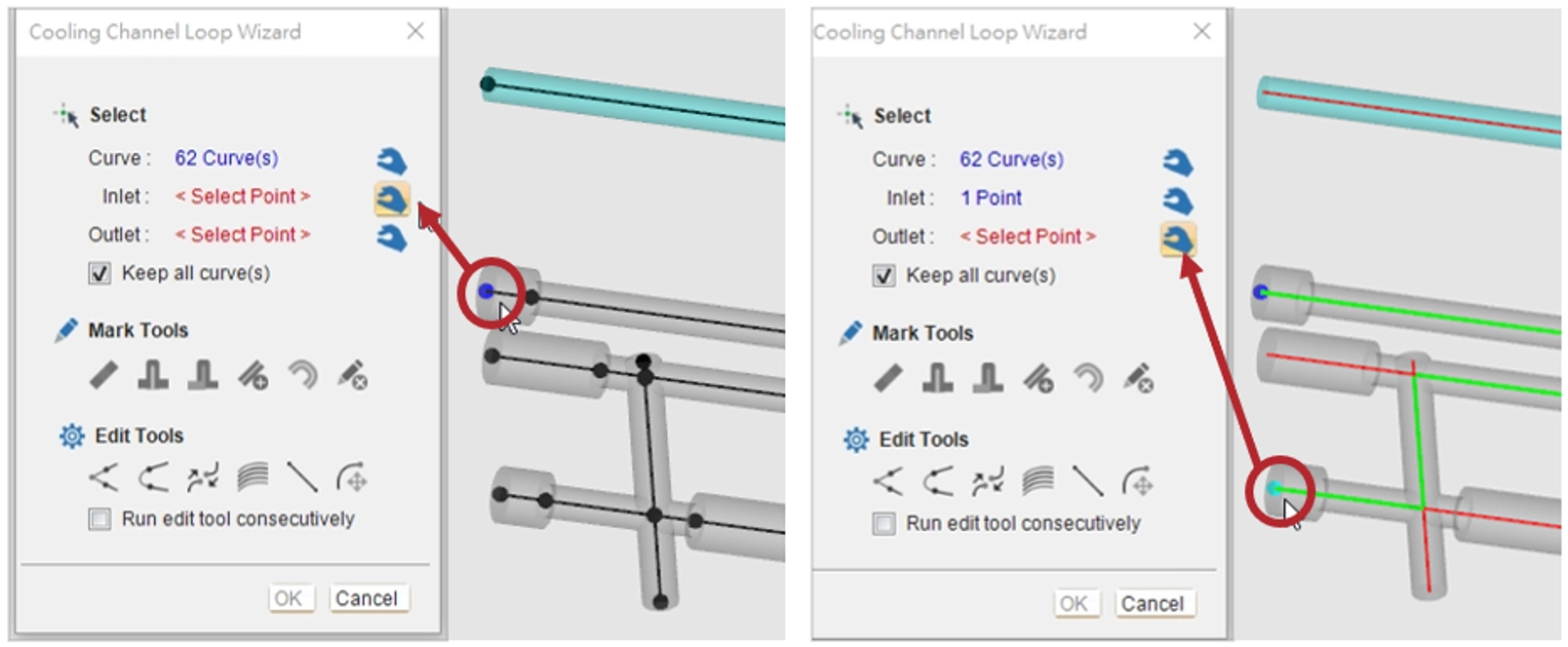Select the erase mark tool in the left wizard
This screenshot has height=647, width=1568.
click(x=352, y=375)
